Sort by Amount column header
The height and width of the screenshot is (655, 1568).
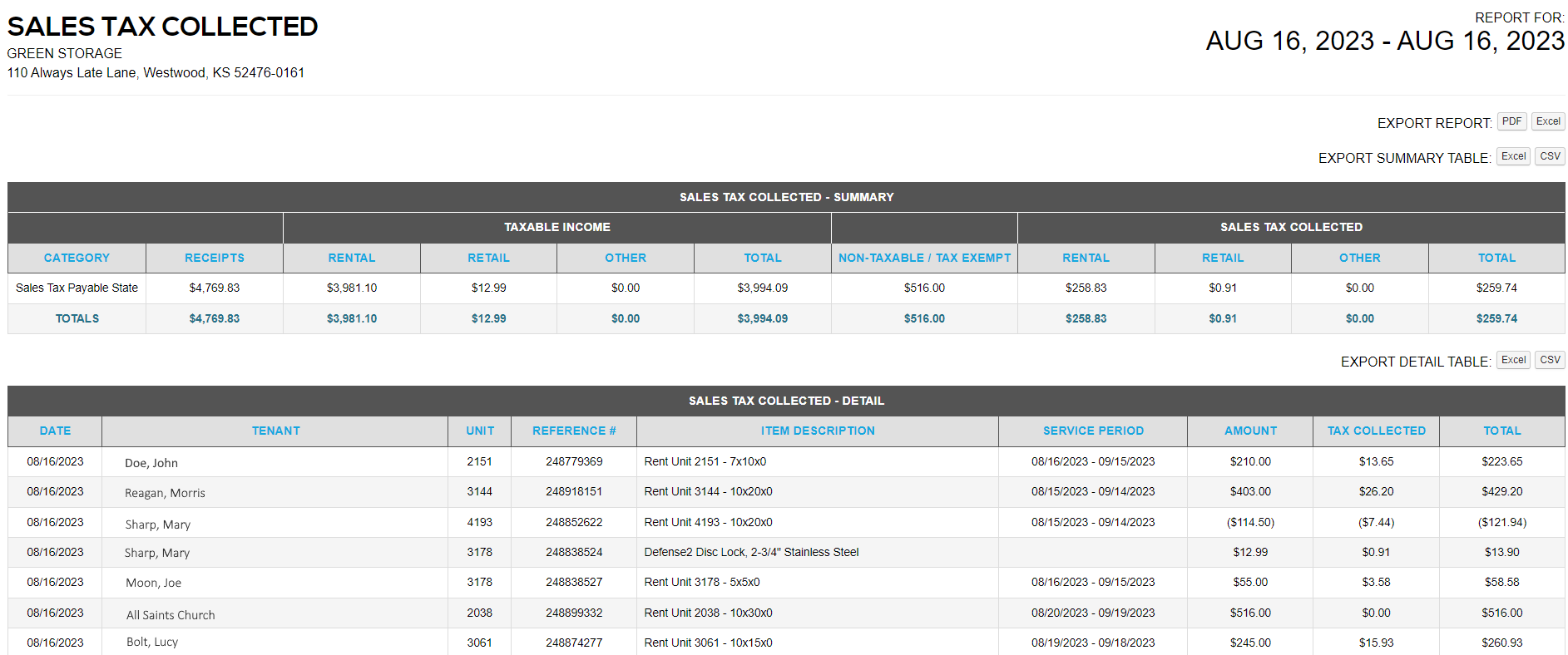[x=1250, y=431]
